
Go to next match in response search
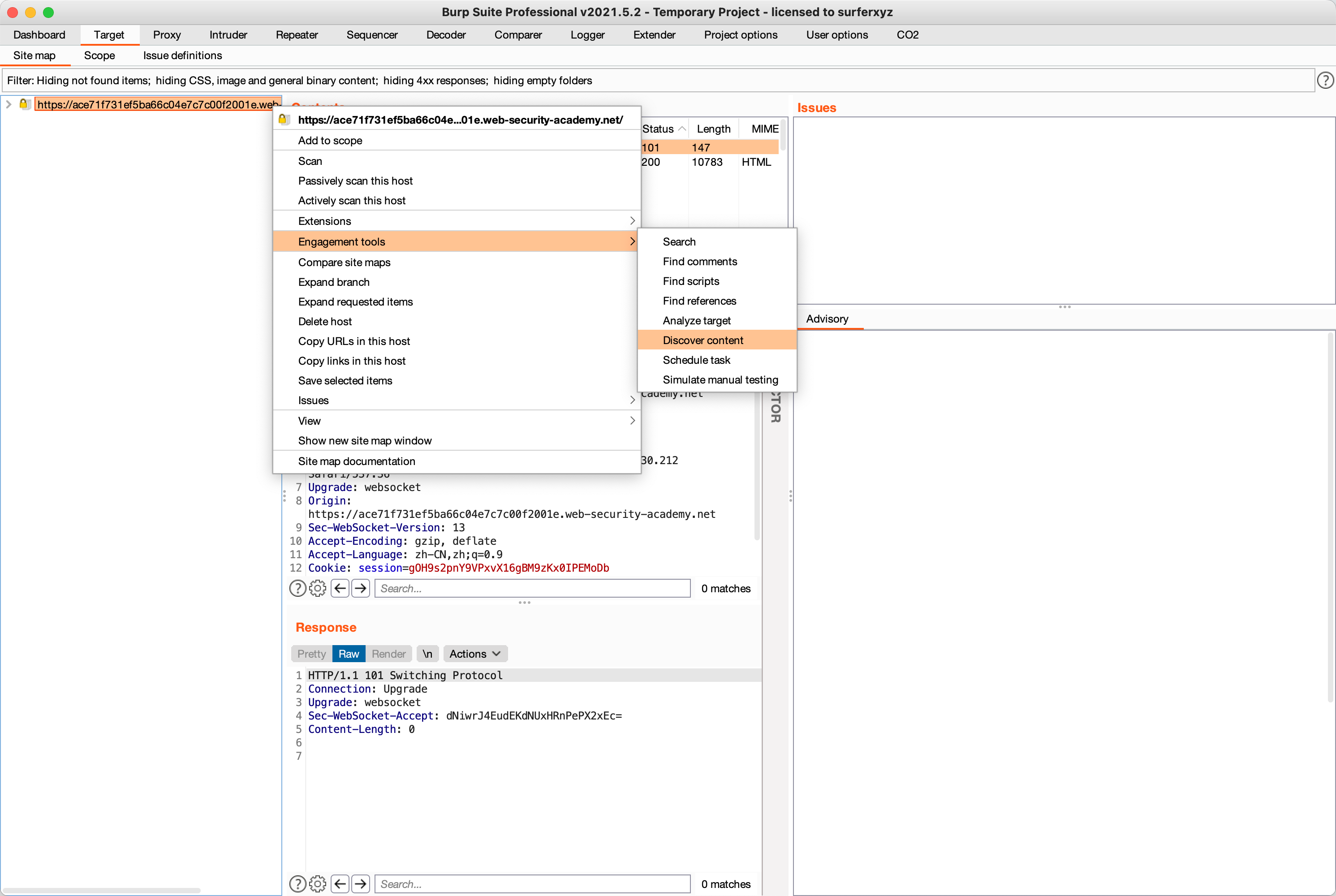(x=361, y=883)
